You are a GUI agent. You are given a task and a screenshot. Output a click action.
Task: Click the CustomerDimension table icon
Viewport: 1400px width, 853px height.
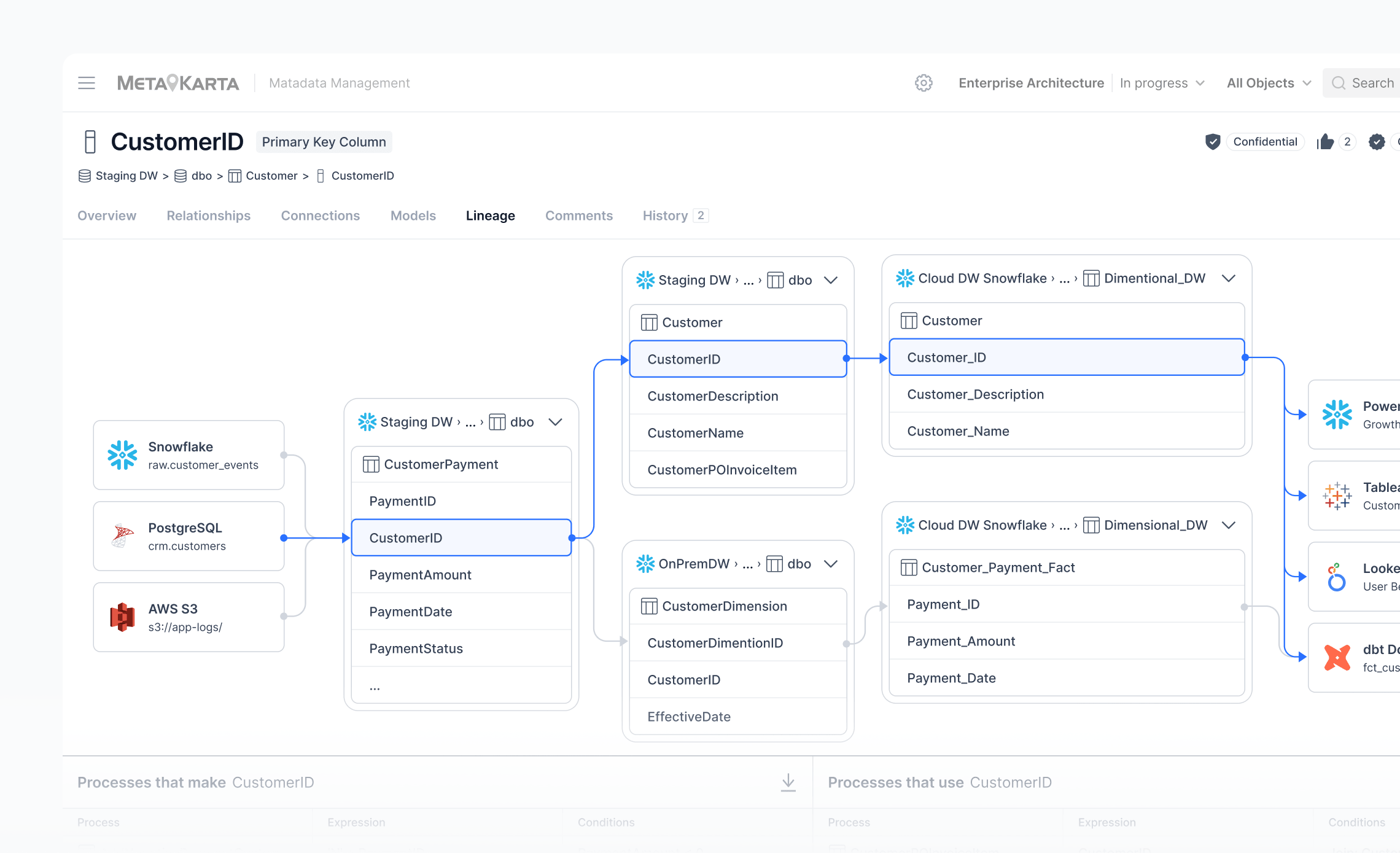click(649, 606)
